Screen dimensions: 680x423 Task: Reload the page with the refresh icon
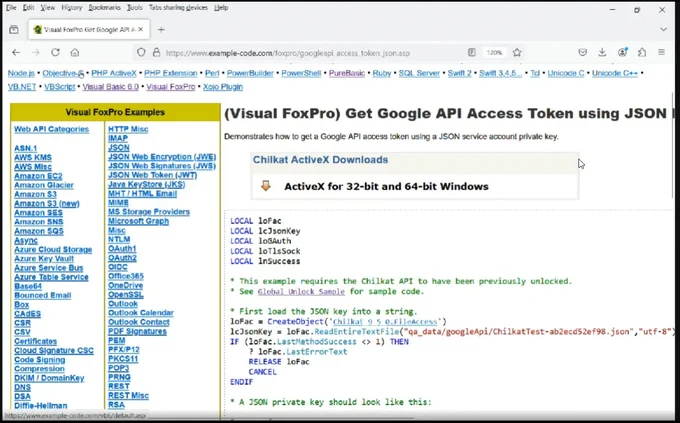[55, 52]
